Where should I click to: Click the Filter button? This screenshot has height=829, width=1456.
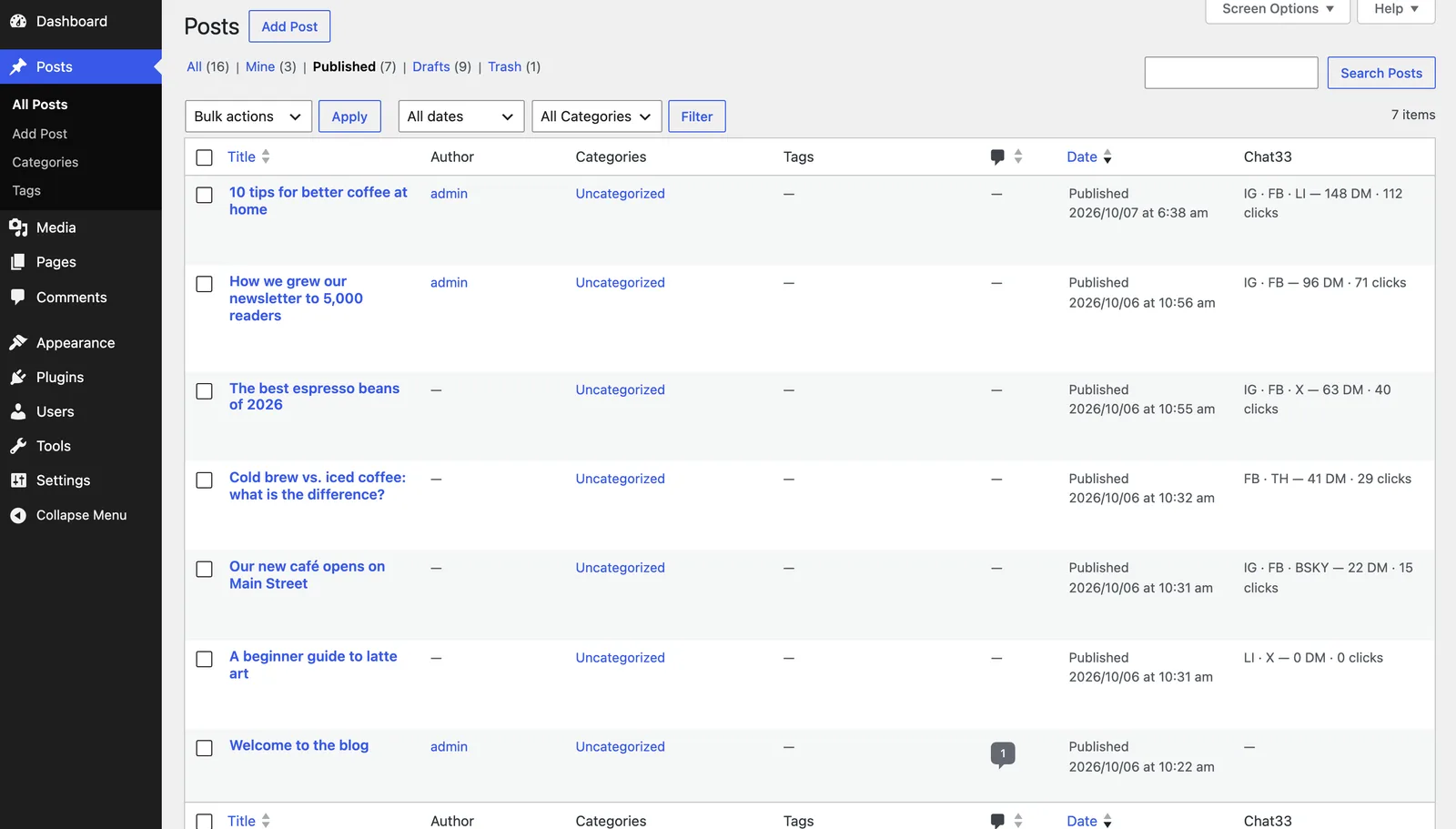coord(697,116)
